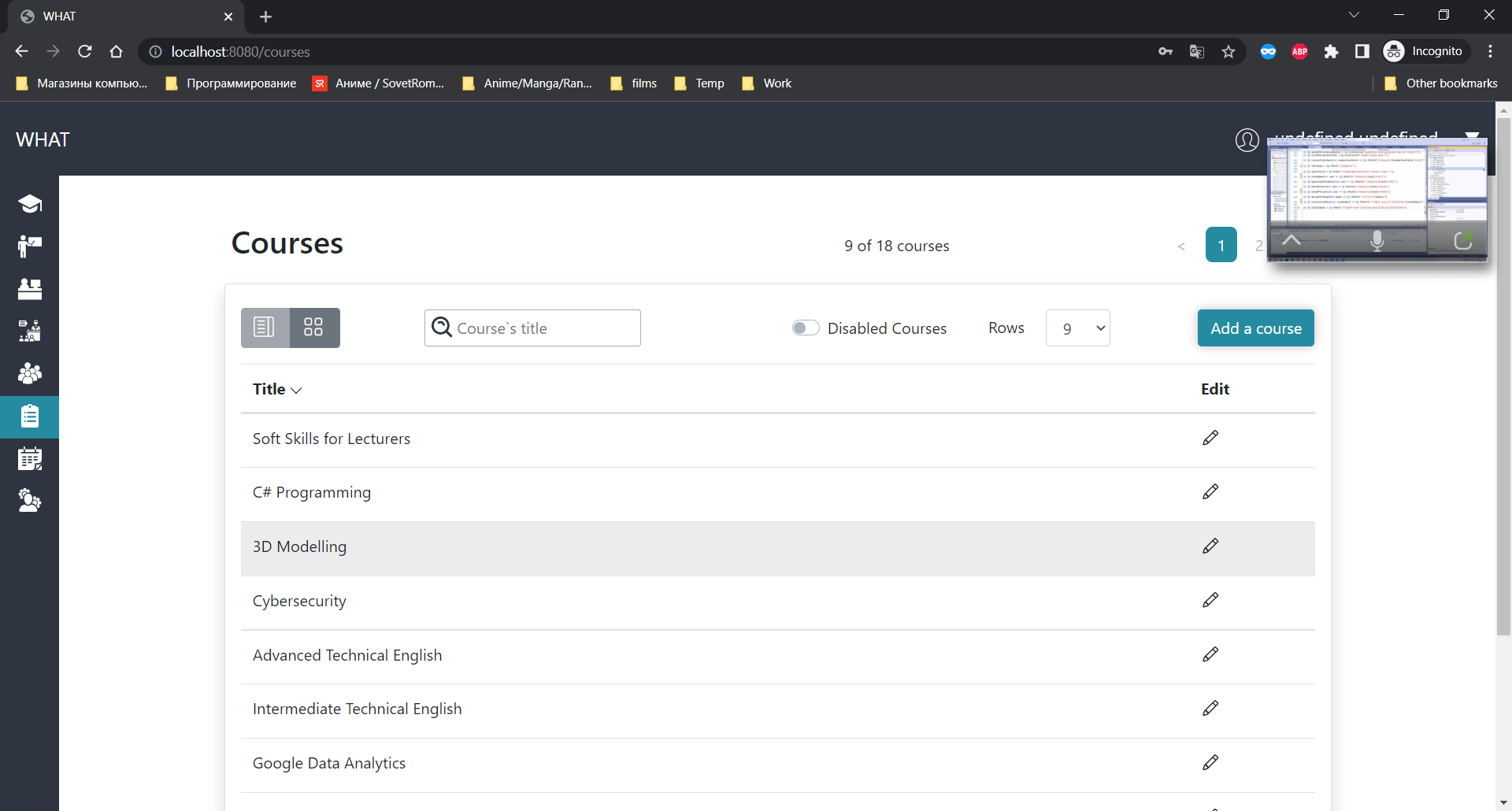
Task: Sort courses using the Title chevron
Action: click(296, 391)
